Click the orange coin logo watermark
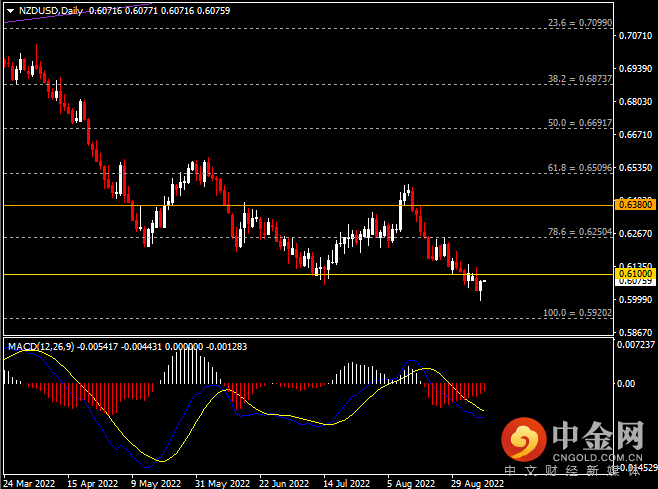The image size is (658, 489). tap(522, 438)
